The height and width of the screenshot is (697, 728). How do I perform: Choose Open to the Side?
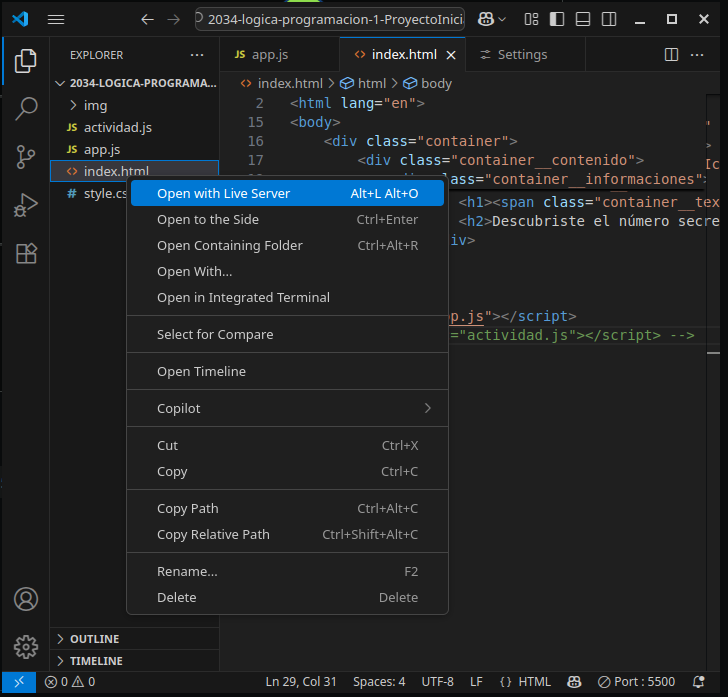(287, 219)
